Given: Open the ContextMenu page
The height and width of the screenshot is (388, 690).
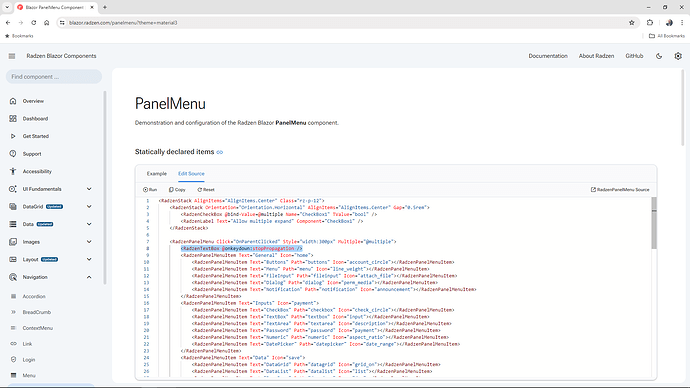Looking at the screenshot, I should click(x=38, y=328).
